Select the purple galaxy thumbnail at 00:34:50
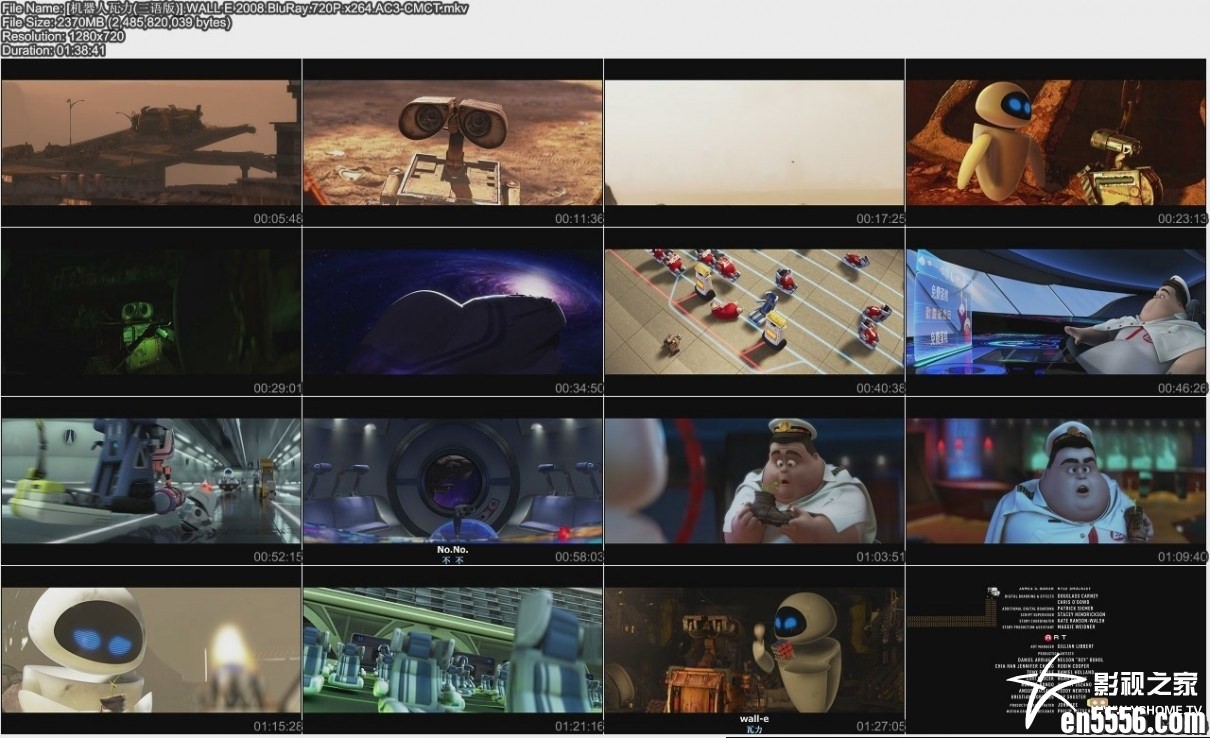This screenshot has height=738, width=1210. tap(453, 312)
